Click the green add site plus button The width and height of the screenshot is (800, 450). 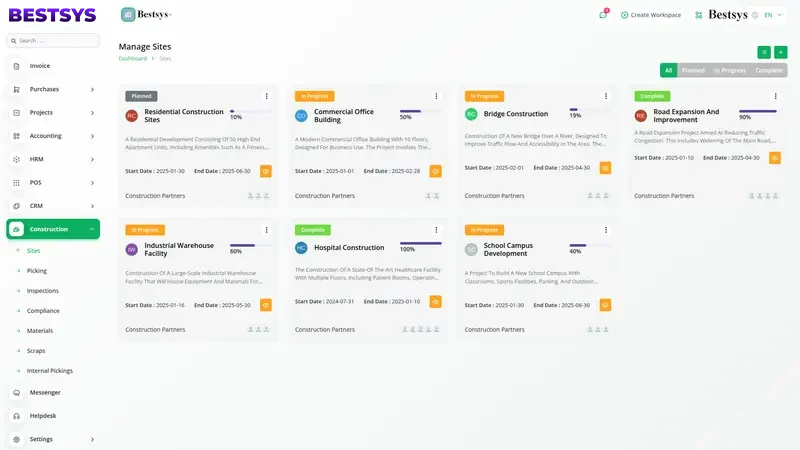point(781,52)
